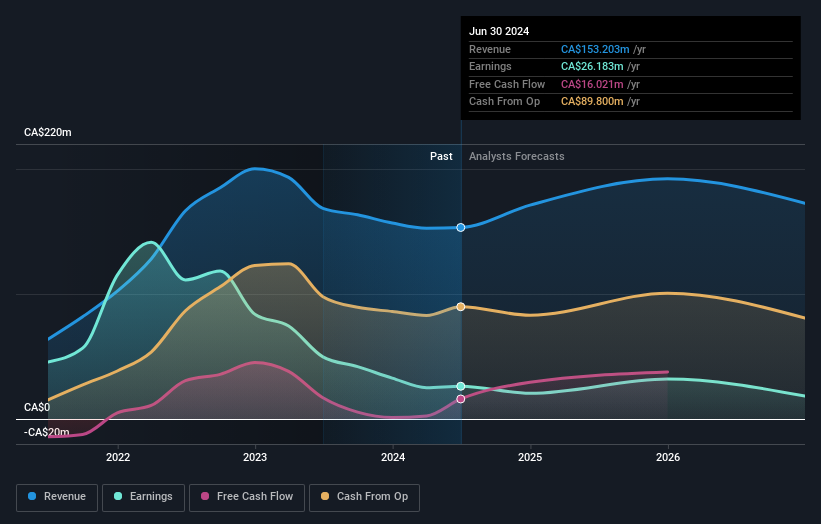Toggle the Earnings legend series

[143, 497]
